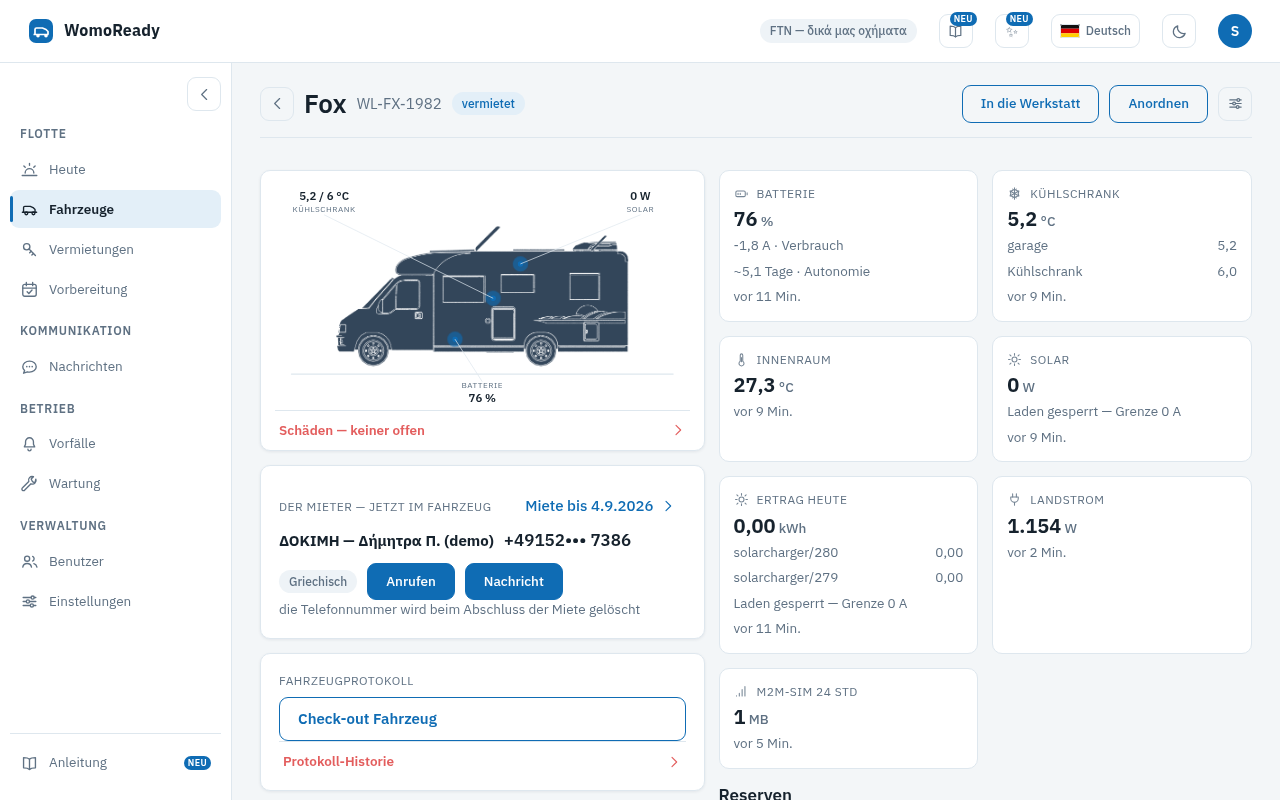Click the license plate WL-FX-1982

(x=399, y=104)
